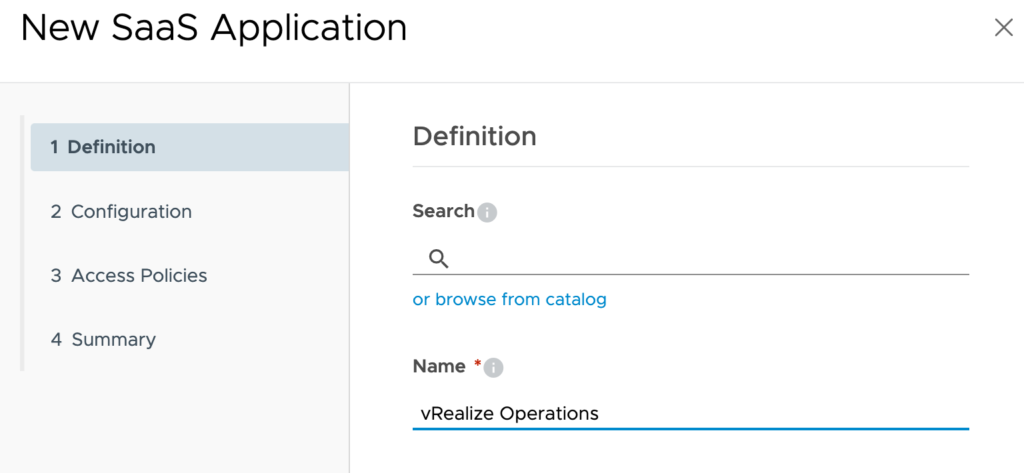The height and width of the screenshot is (473, 1024).
Task: Click the info icon beside Name
Action: pos(493,368)
